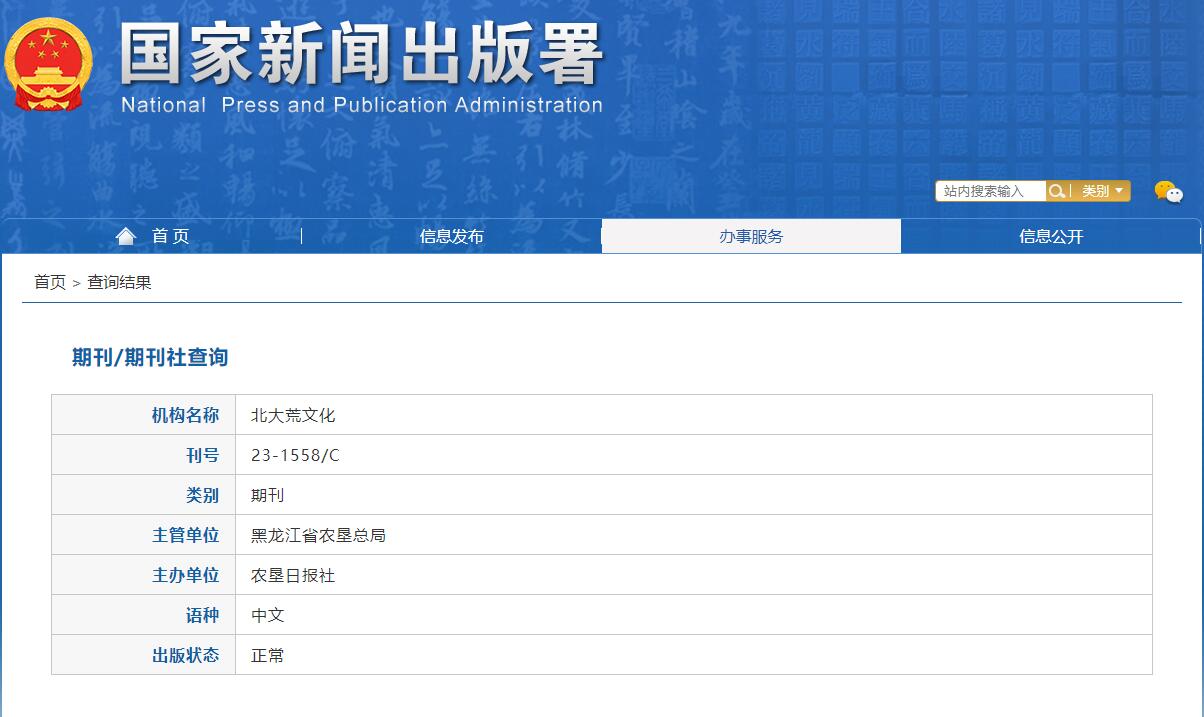Viewport: 1204px width, 717px height.
Task: Click the home icon beside 首页
Action: coord(125,235)
